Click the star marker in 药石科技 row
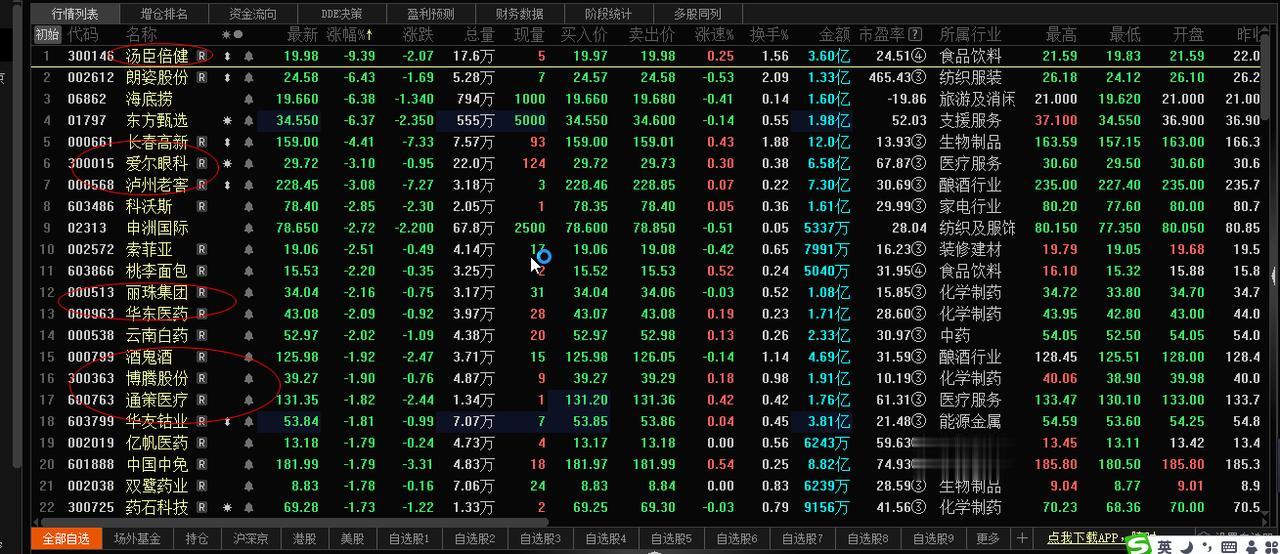 (x=227, y=508)
